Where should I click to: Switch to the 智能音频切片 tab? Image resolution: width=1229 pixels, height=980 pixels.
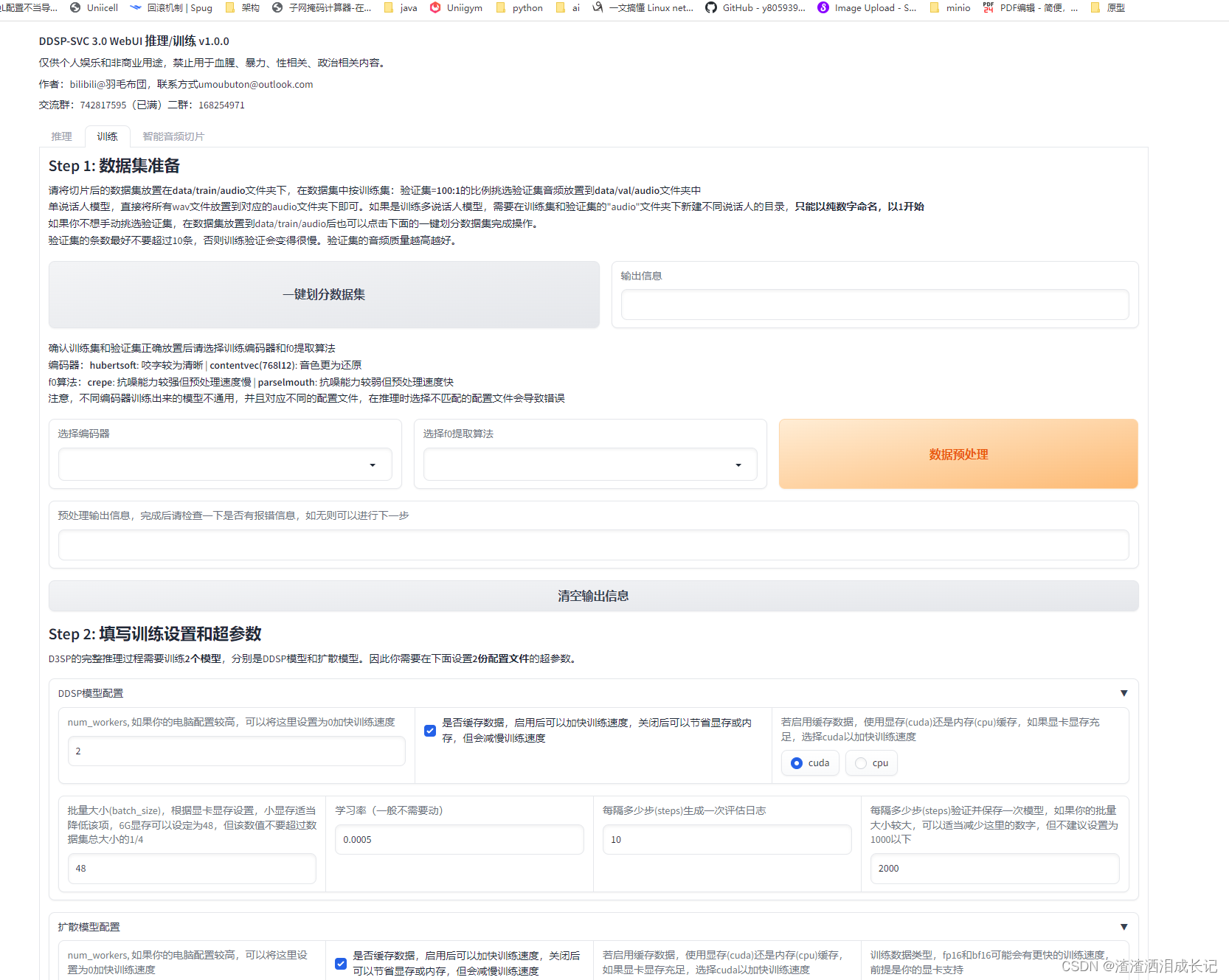pyautogui.click(x=173, y=136)
